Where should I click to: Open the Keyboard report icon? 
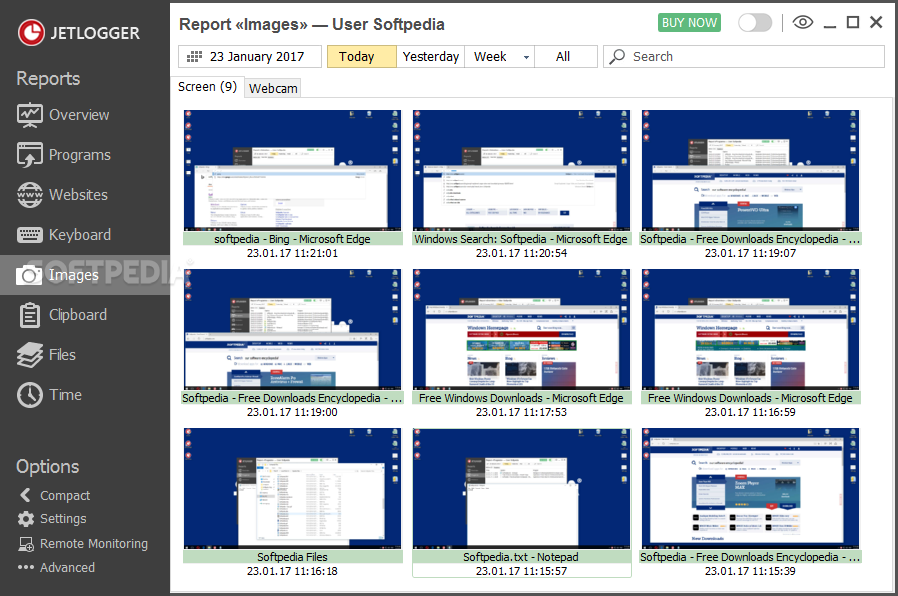pyautogui.click(x=29, y=235)
